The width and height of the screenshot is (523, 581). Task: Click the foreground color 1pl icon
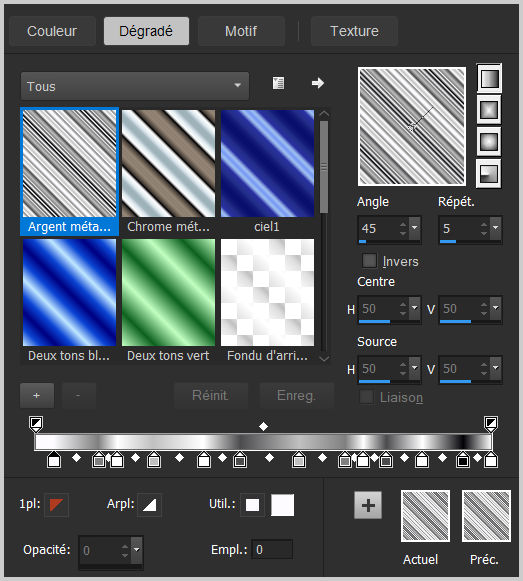pyautogui.click(x=56, y=505)
